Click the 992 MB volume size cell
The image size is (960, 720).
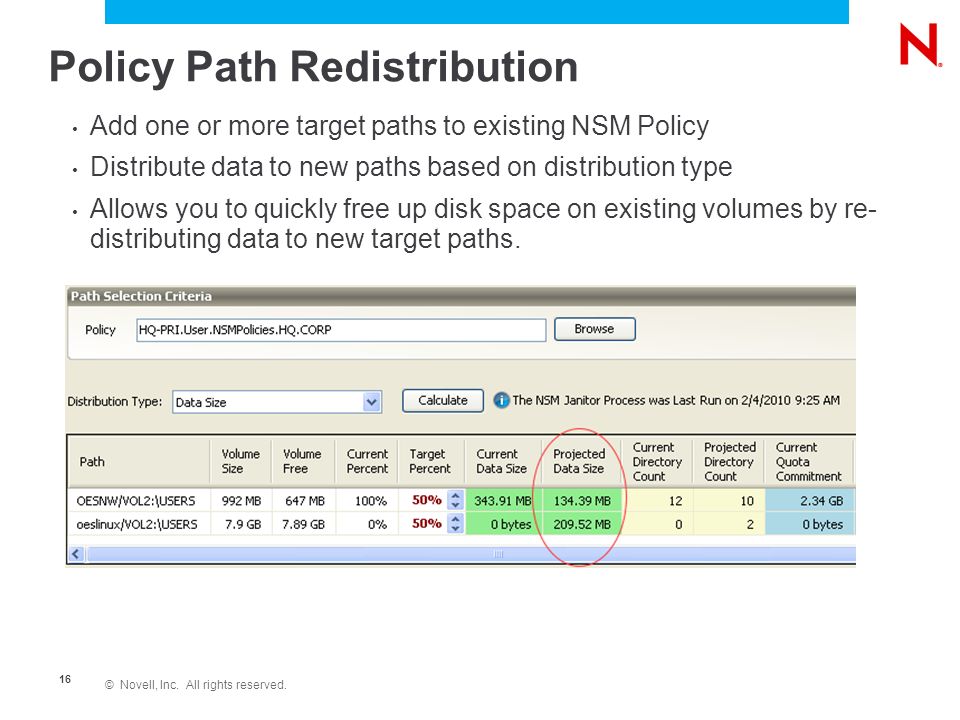coord(241,501)
